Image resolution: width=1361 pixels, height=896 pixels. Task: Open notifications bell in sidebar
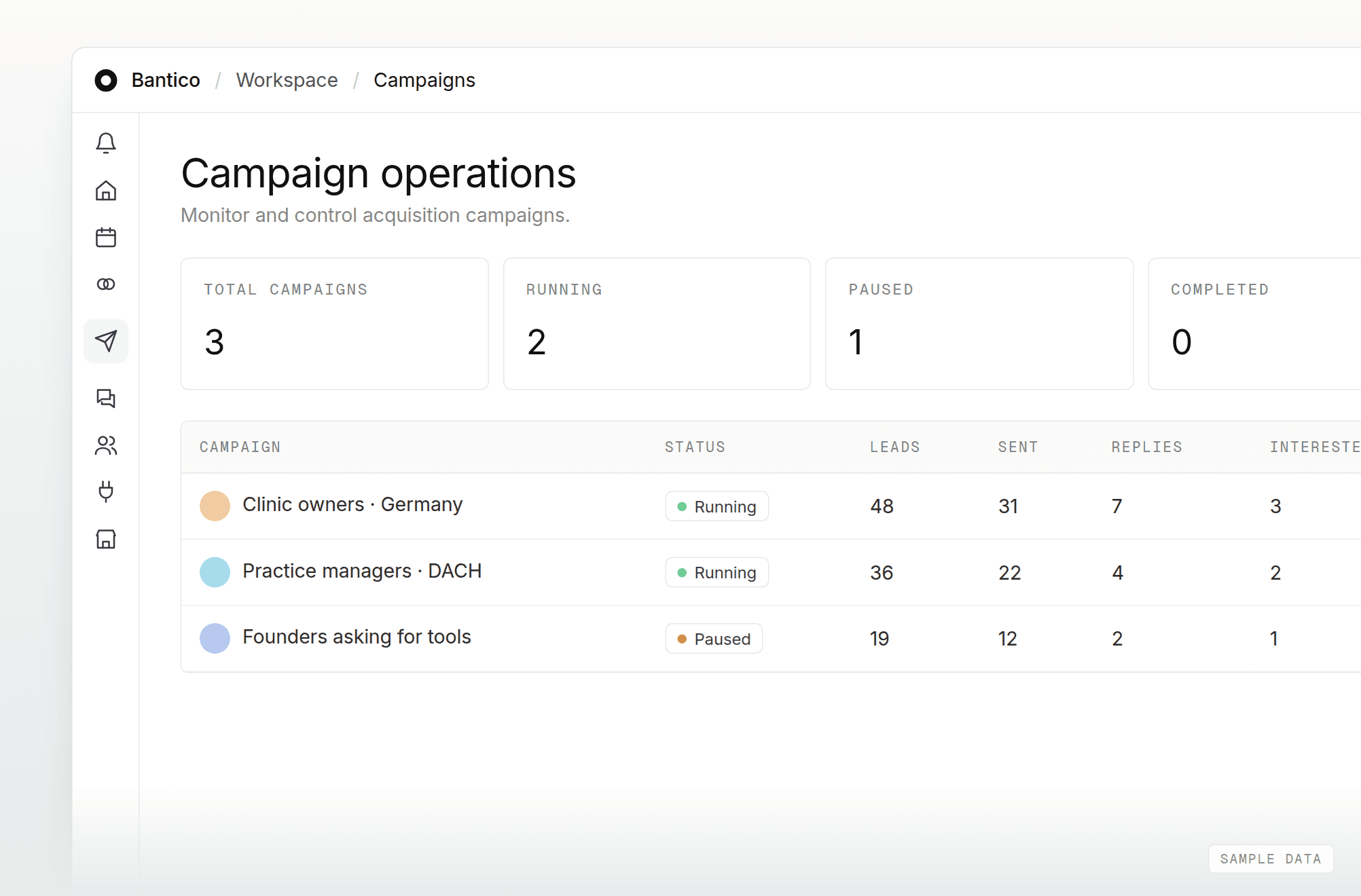pos(106,143)
